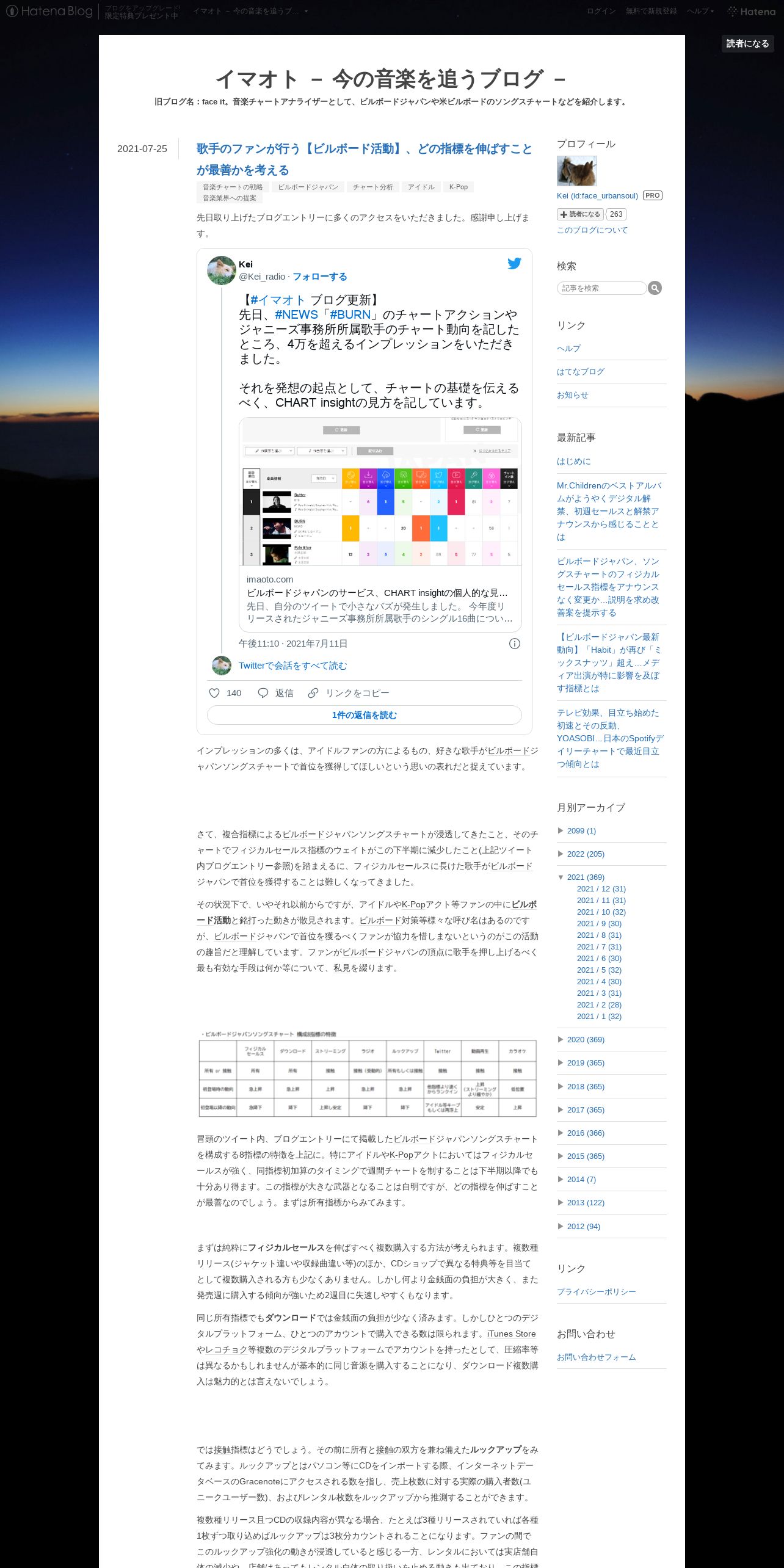
Task: Collapse the 2021 (369) archive
Action: pyautogui.click(x=561, y=877)
